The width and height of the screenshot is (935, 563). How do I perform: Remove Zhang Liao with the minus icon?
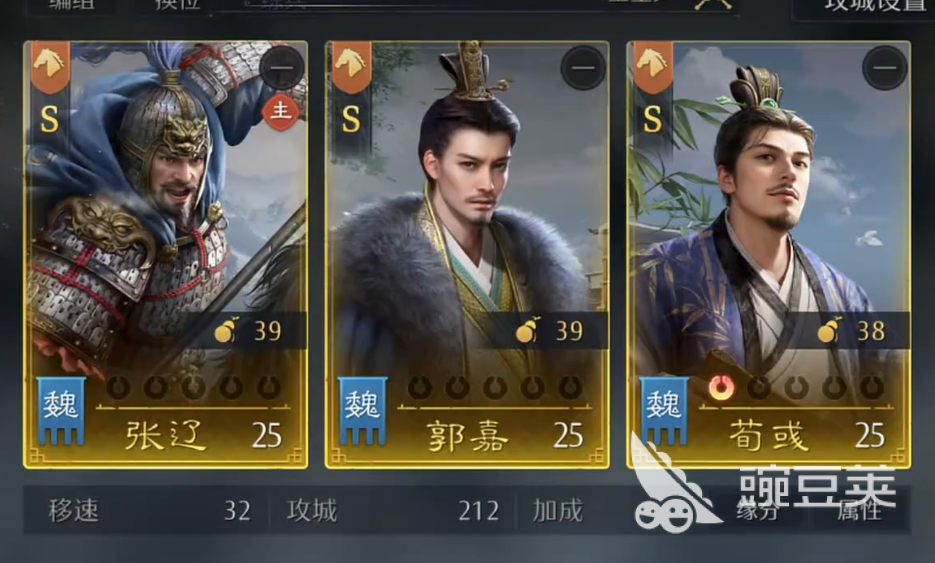pyautogui.click(x=282, y=68)
